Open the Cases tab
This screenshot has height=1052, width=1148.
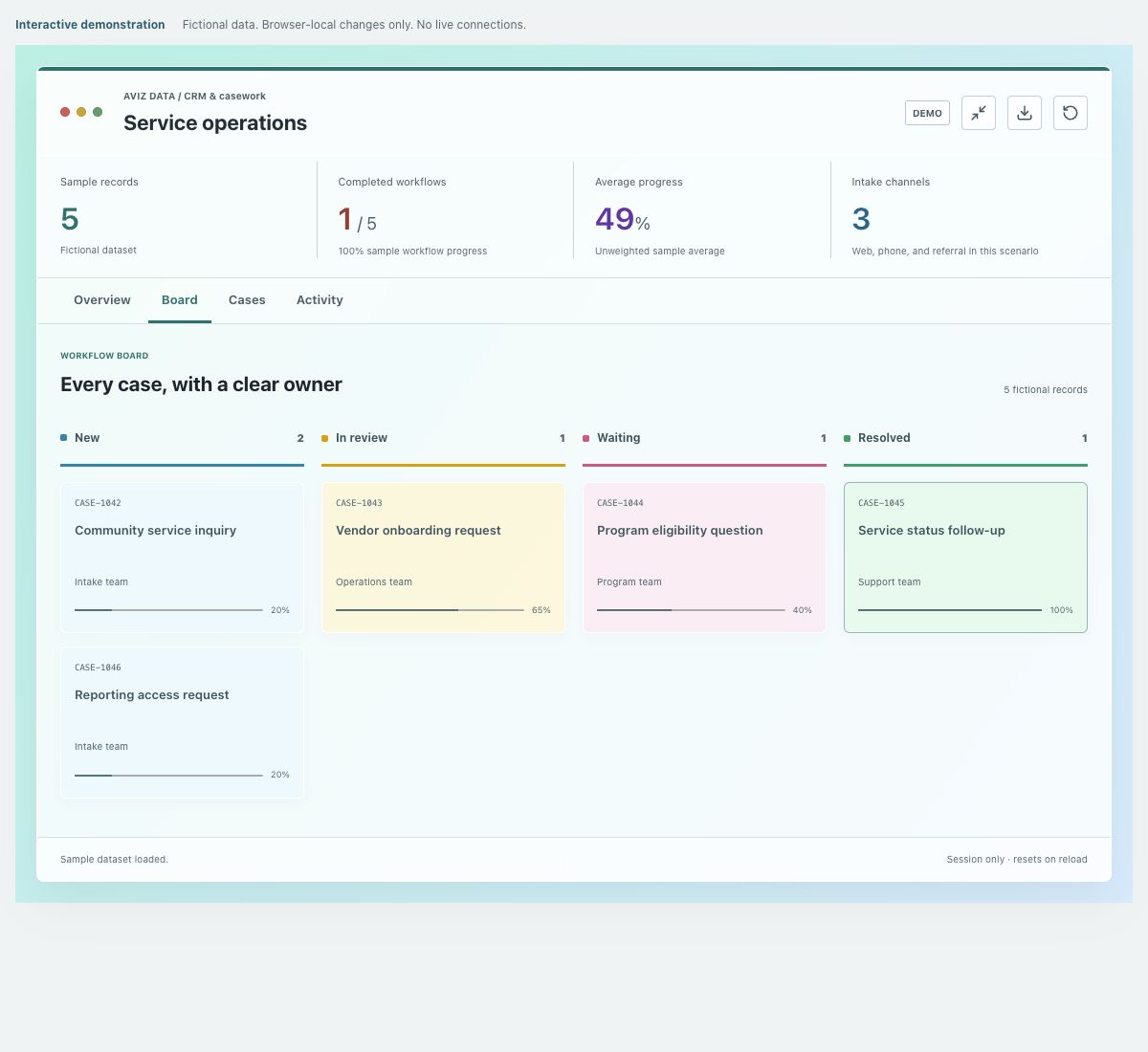(x=247, y=300)
